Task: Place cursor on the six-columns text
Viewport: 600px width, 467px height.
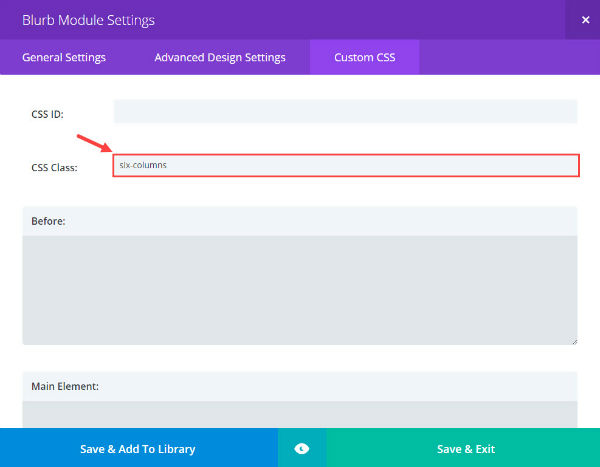Action: [143, 165]
